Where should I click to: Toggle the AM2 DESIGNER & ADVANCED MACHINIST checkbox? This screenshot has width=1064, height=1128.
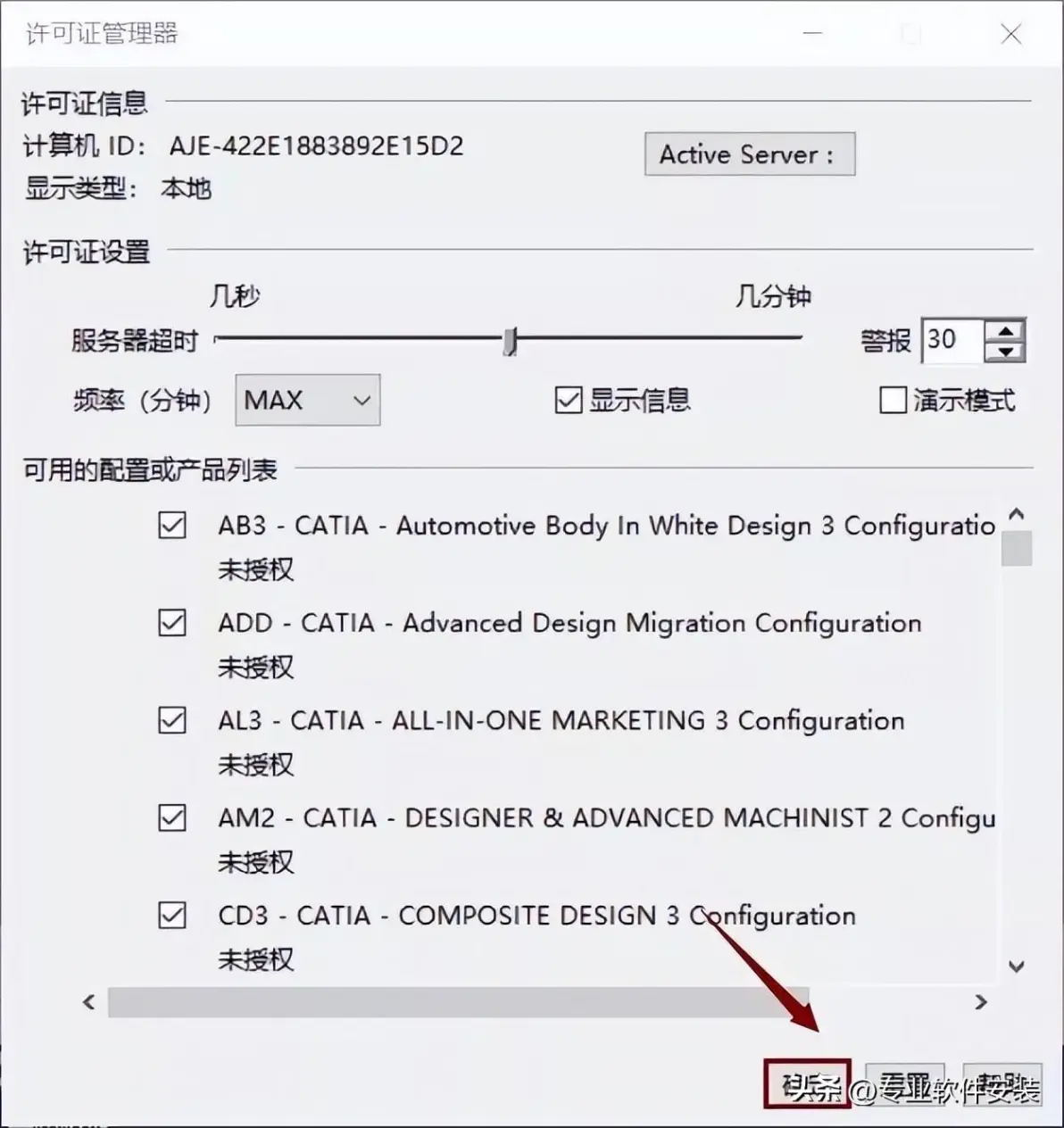click(x=172, y=817)
